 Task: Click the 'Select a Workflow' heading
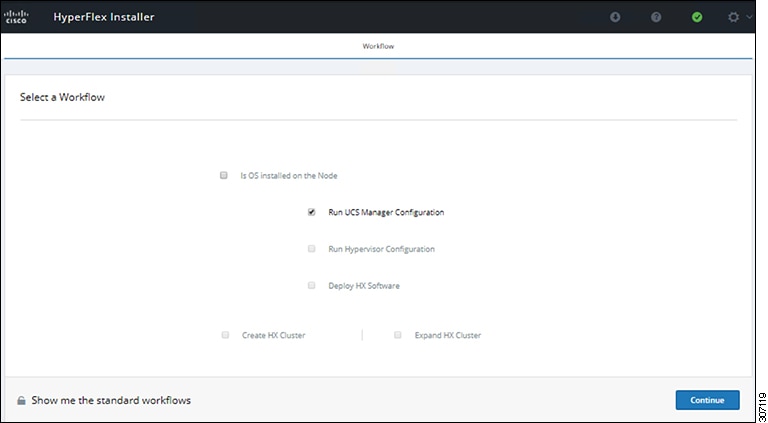pos(62,98)
